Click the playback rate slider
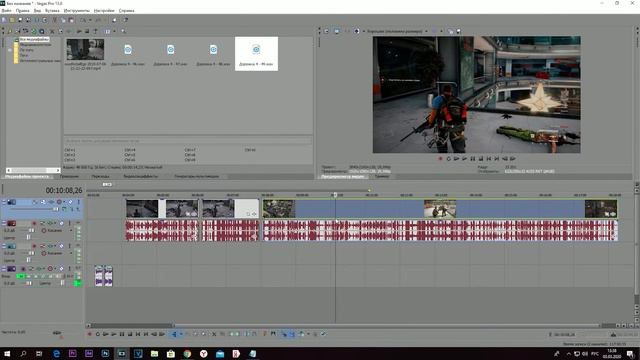This screenshot has height=360, width=640. [x=57, y=333]
